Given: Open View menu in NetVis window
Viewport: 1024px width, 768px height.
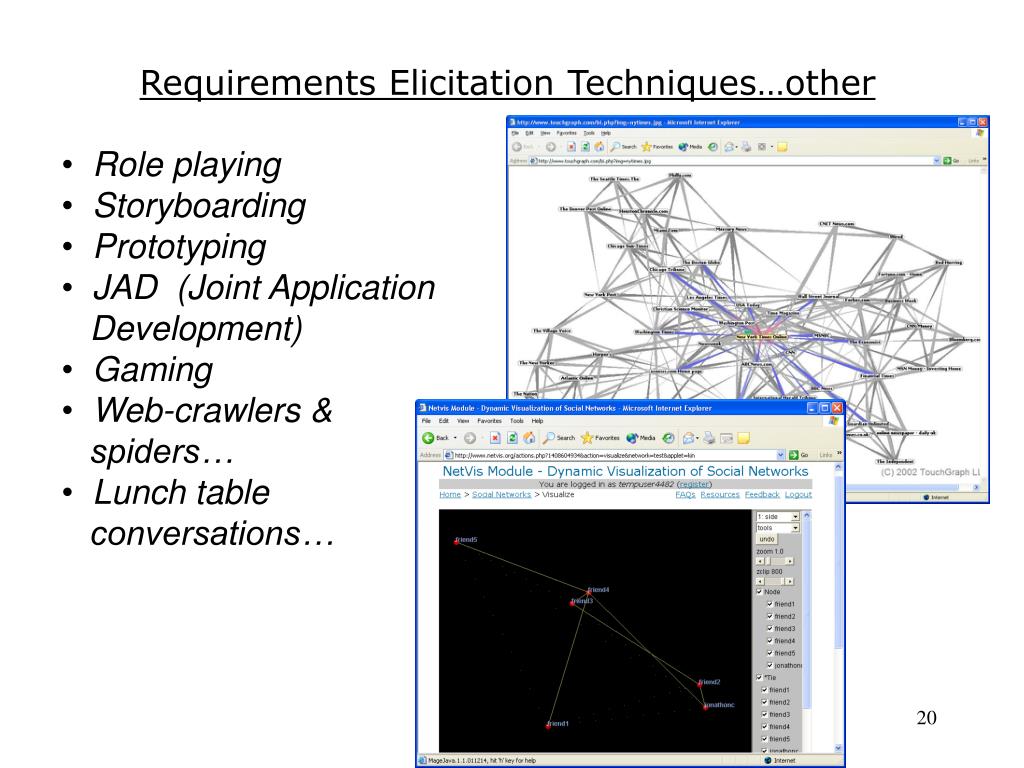Looking at the screenshot, I should coord(463,421).
